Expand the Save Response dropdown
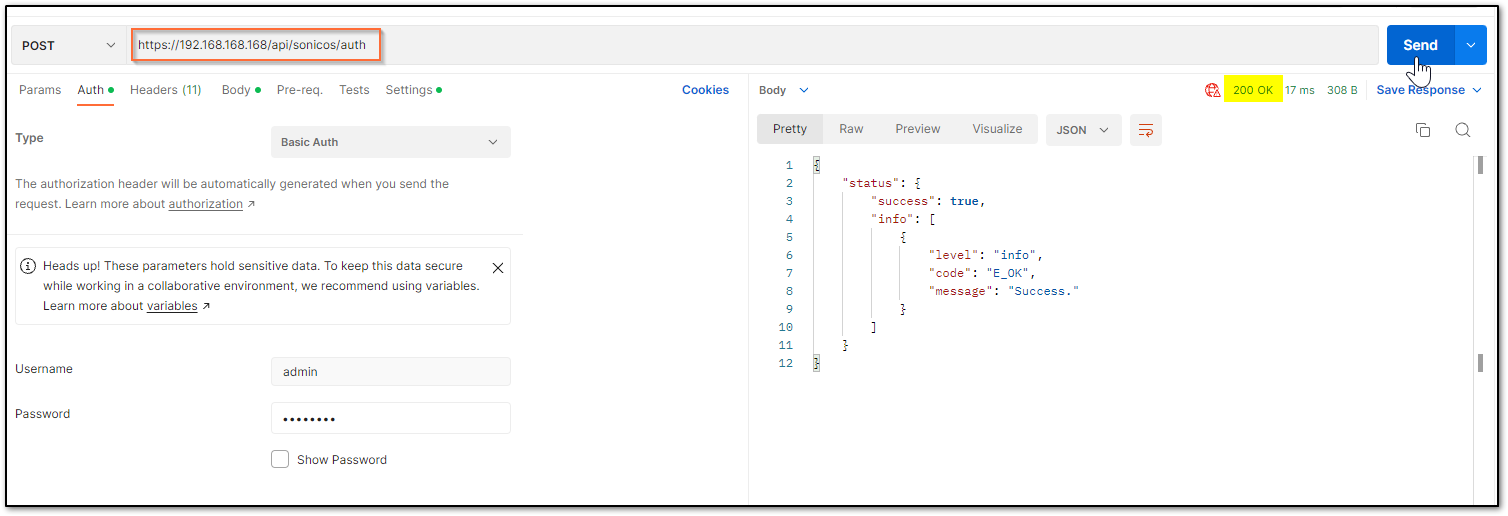The image size is (1508, 516). [x=1428, y=90]
